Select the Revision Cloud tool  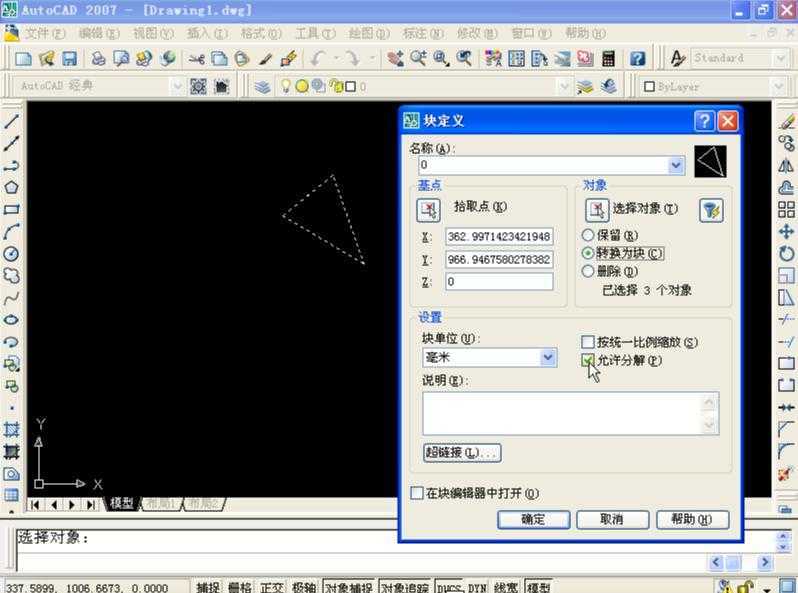[11, 275]
